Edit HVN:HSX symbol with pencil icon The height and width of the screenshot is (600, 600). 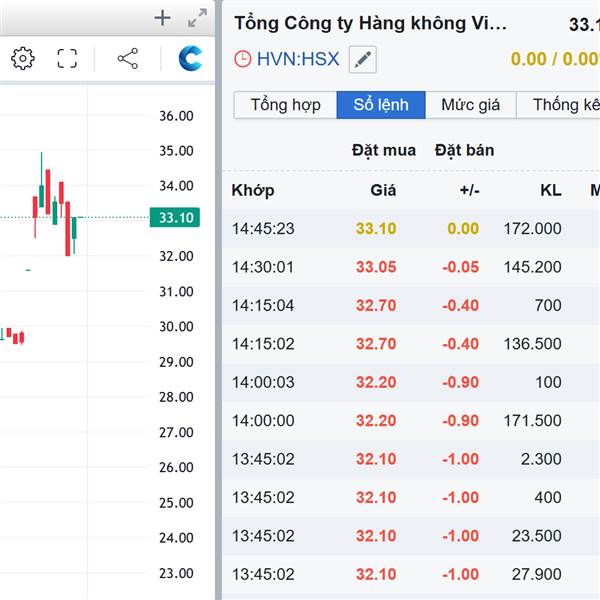click(363, 59)
